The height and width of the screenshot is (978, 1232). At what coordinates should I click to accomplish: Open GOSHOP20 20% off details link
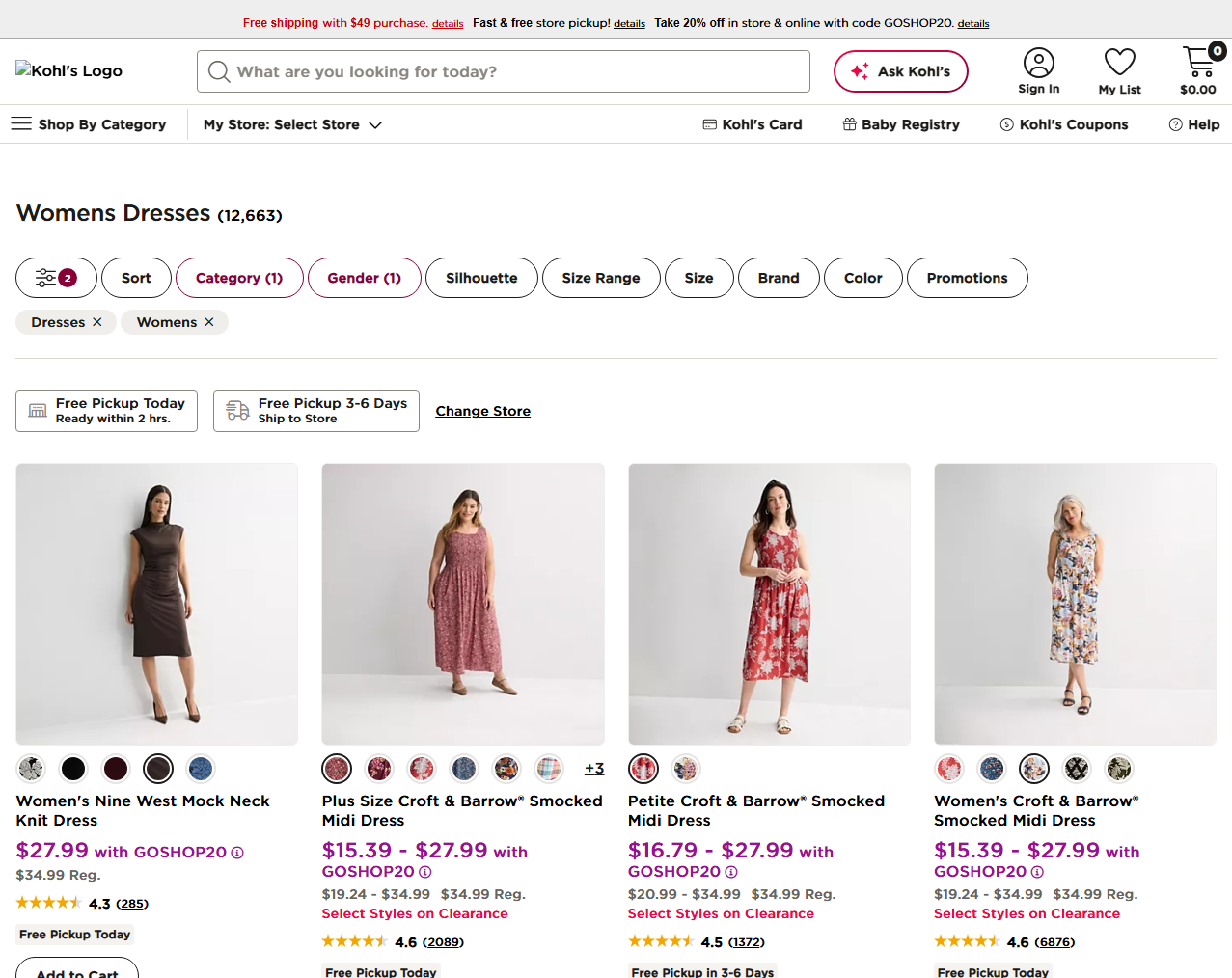coord(973,24)
